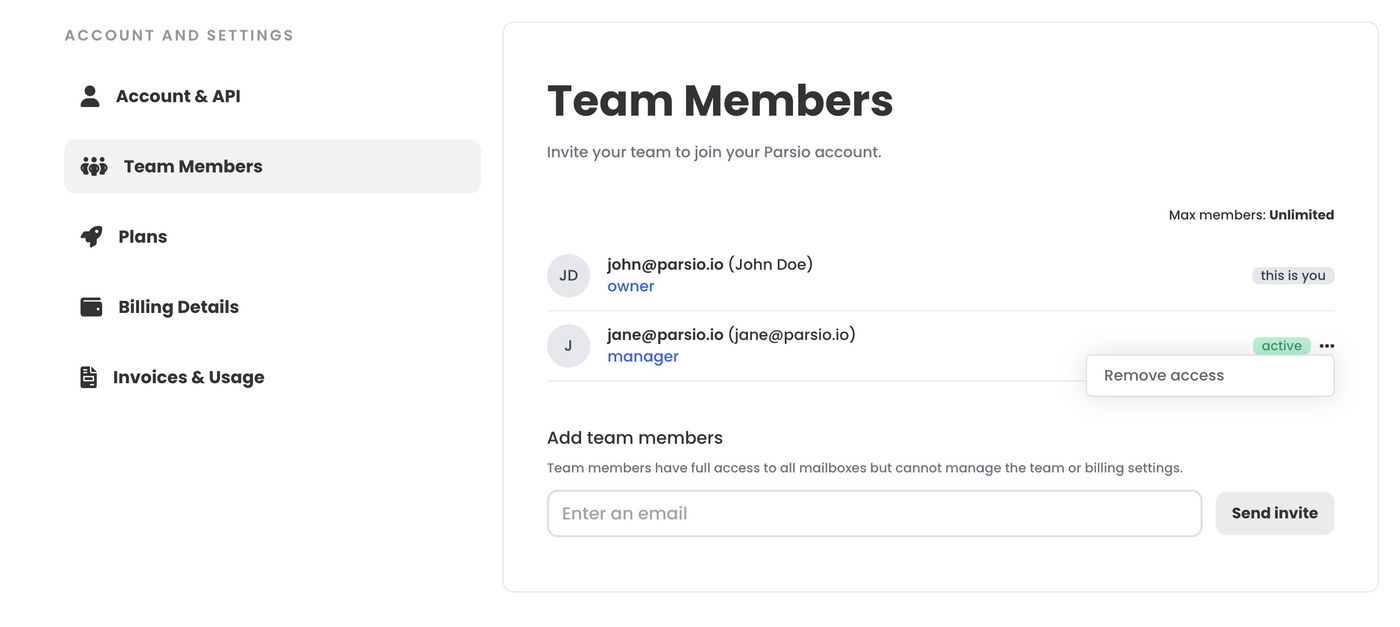The image size is (1400, 627).
Task: Click the owner role link for John
Action: (630, 287)
